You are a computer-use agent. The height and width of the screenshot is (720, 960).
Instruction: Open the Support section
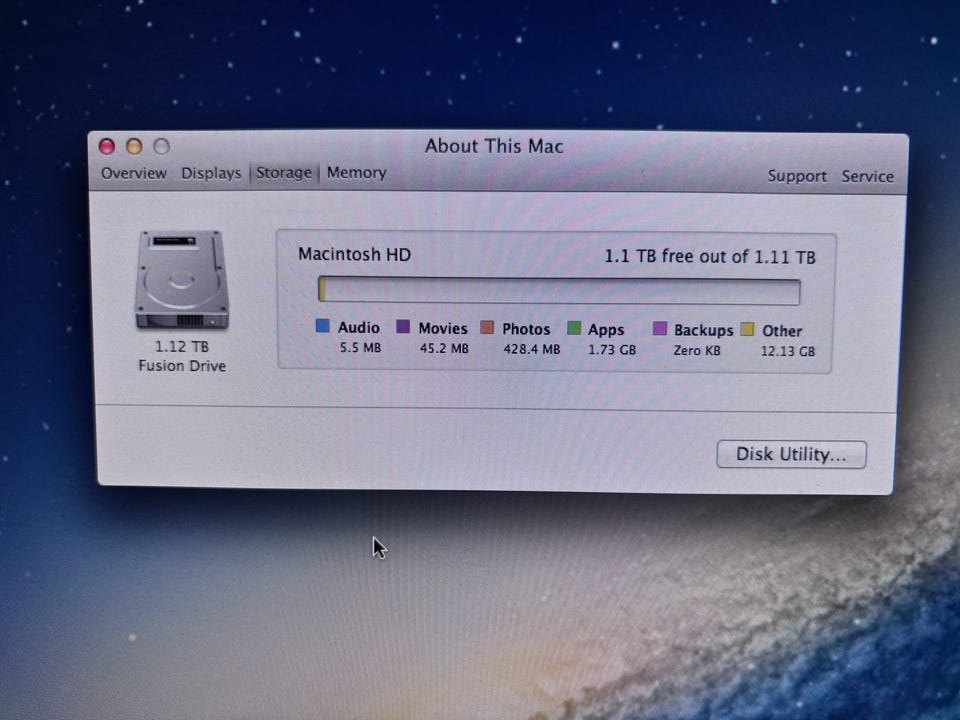tap(797, 176)
